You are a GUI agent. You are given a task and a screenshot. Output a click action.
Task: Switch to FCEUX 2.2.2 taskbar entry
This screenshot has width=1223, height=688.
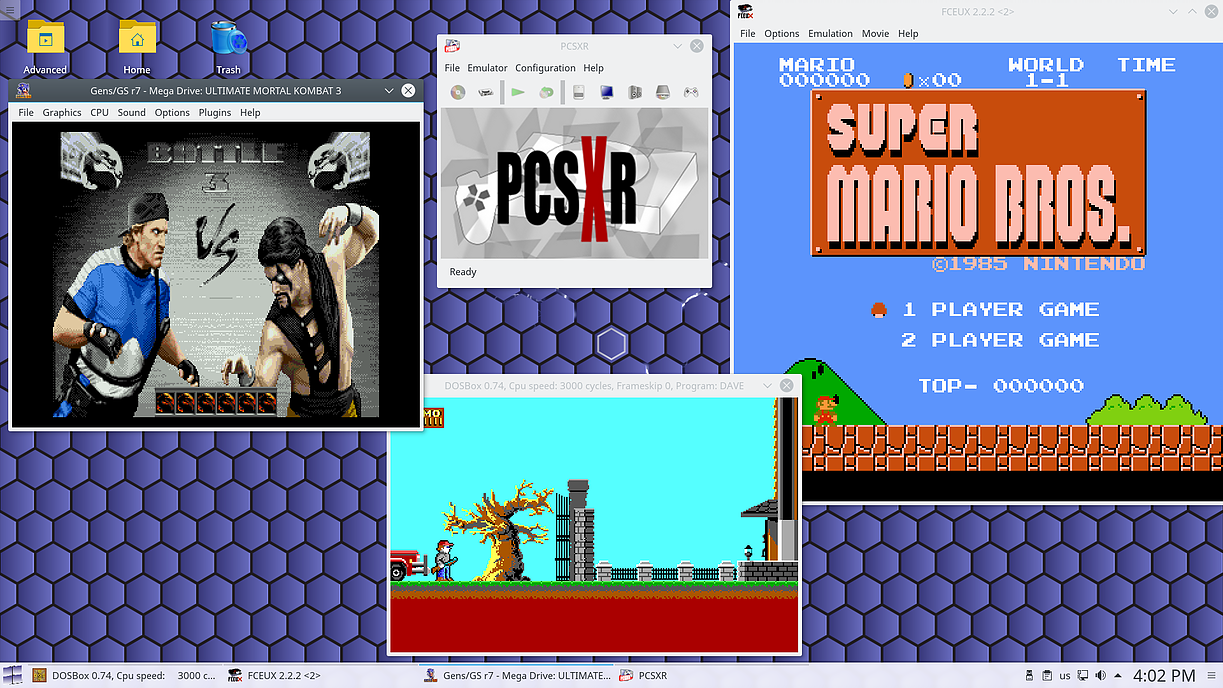[x=319, y=675]
